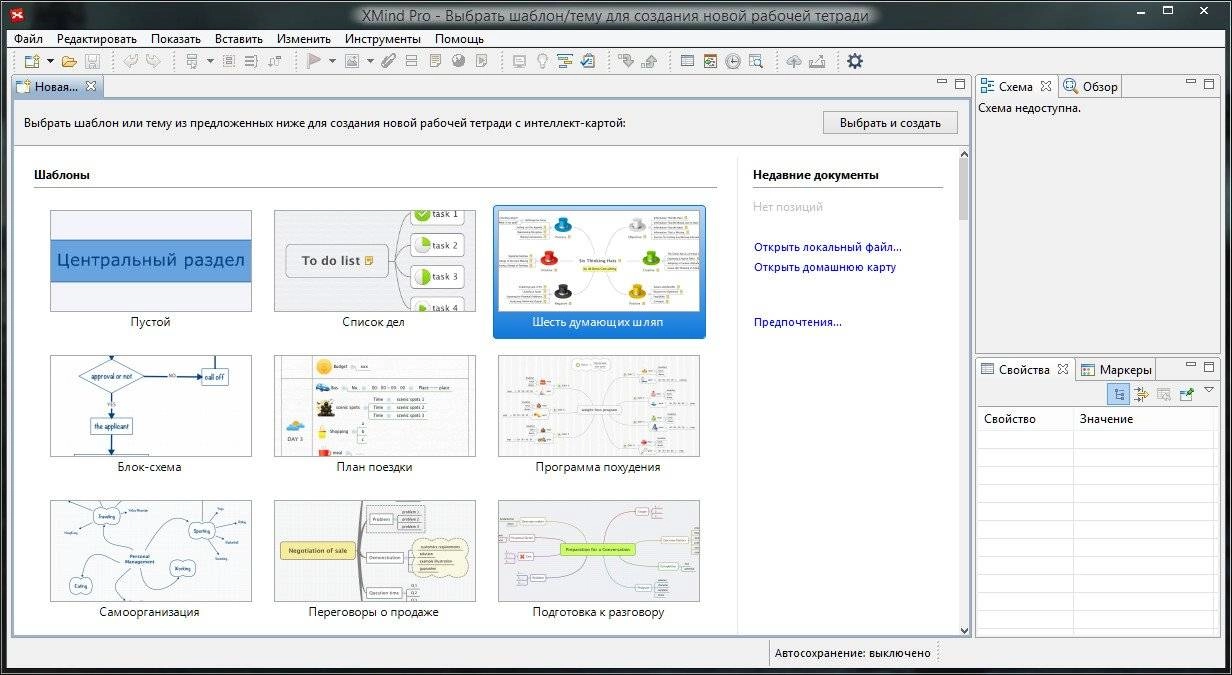The width and height of the screenshot is (1232, 675).
Task: Click the insert topic toolbar icon
Action: coord(192,61)
